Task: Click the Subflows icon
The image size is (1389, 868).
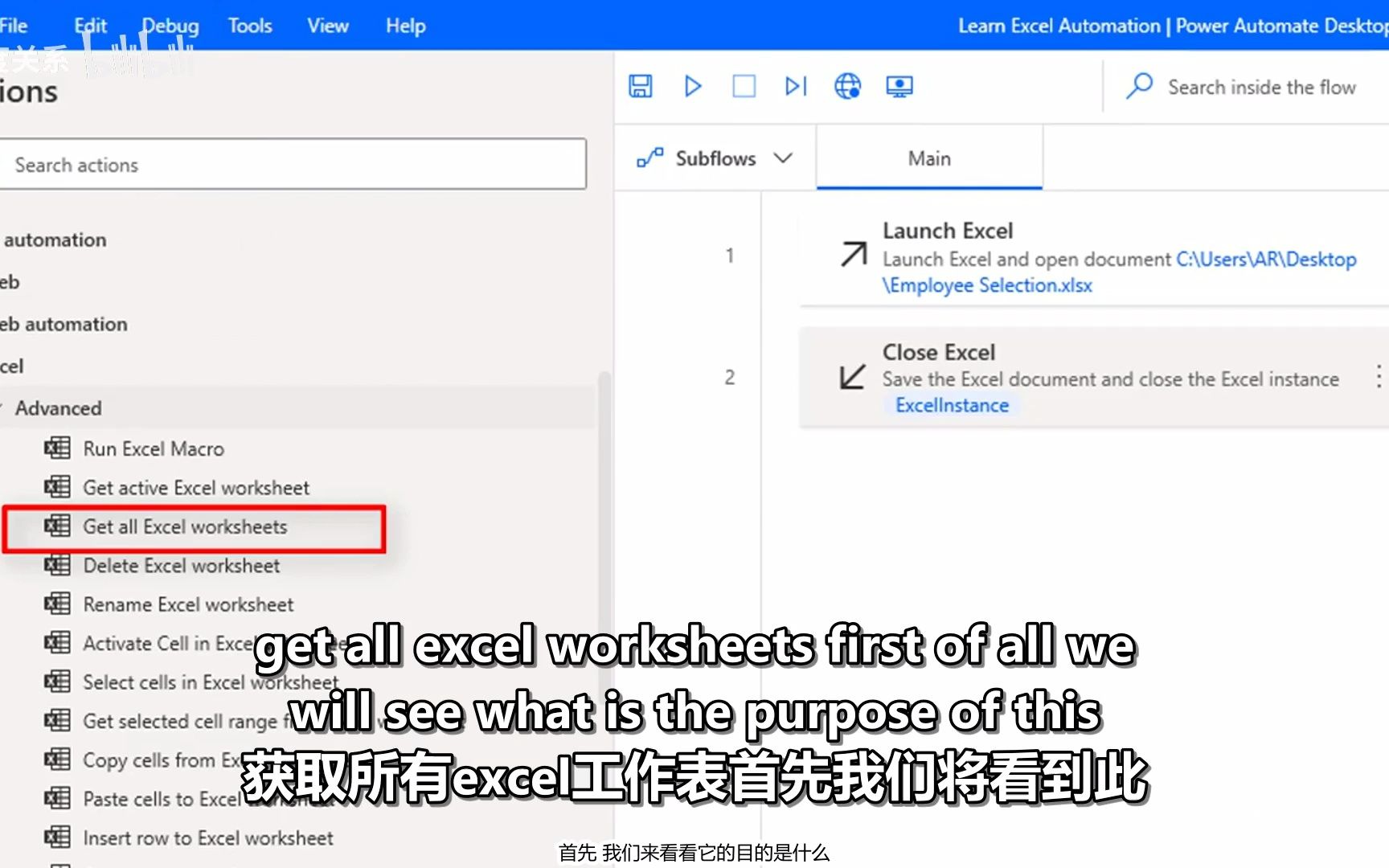Action: (x=649, y=158)
